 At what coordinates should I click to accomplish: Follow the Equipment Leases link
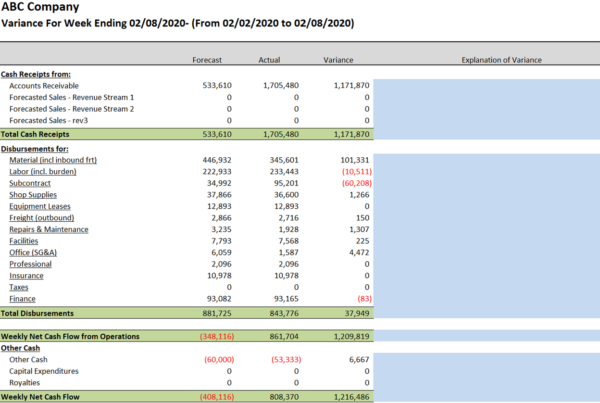[x=40, y=206]
